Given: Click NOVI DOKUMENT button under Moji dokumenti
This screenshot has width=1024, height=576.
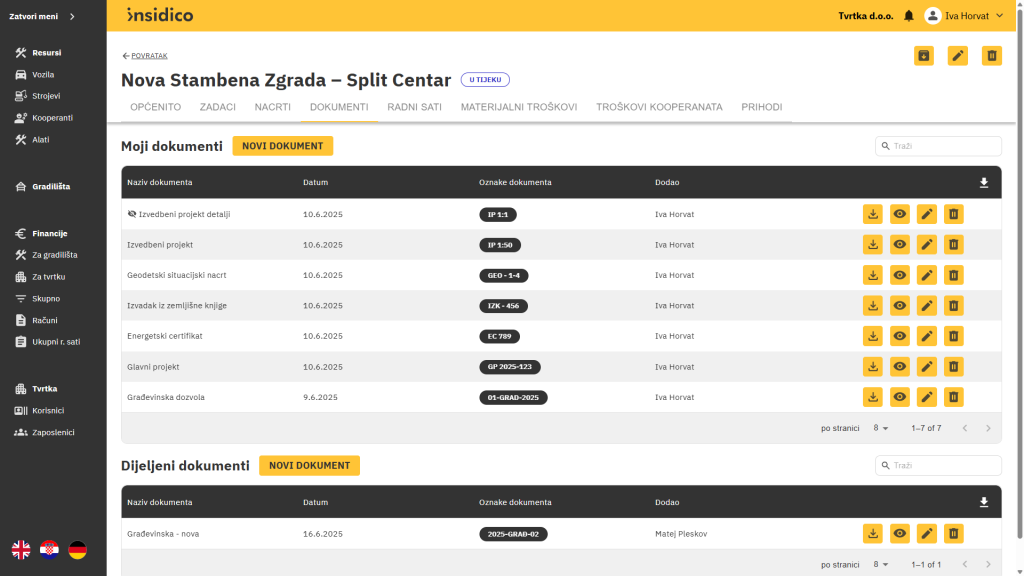Looking at the screenshot, I should pos(282,146).
